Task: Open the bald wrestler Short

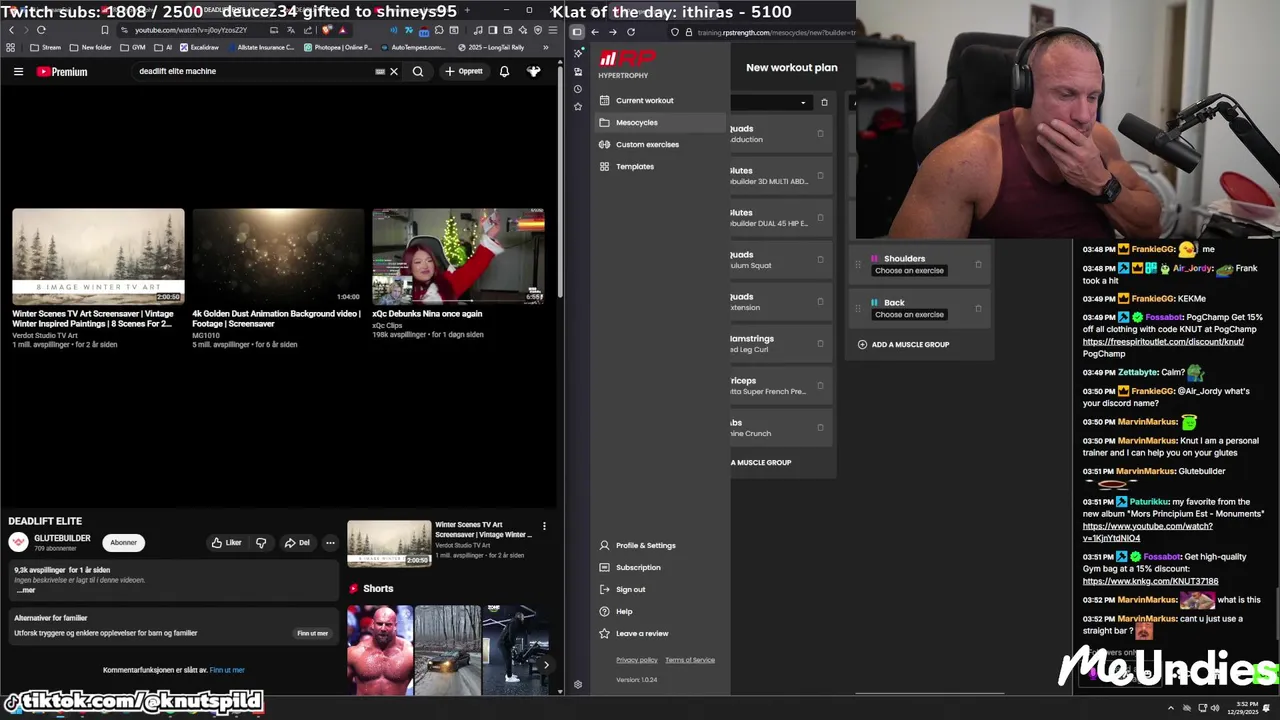Action: tap(379, 650)
